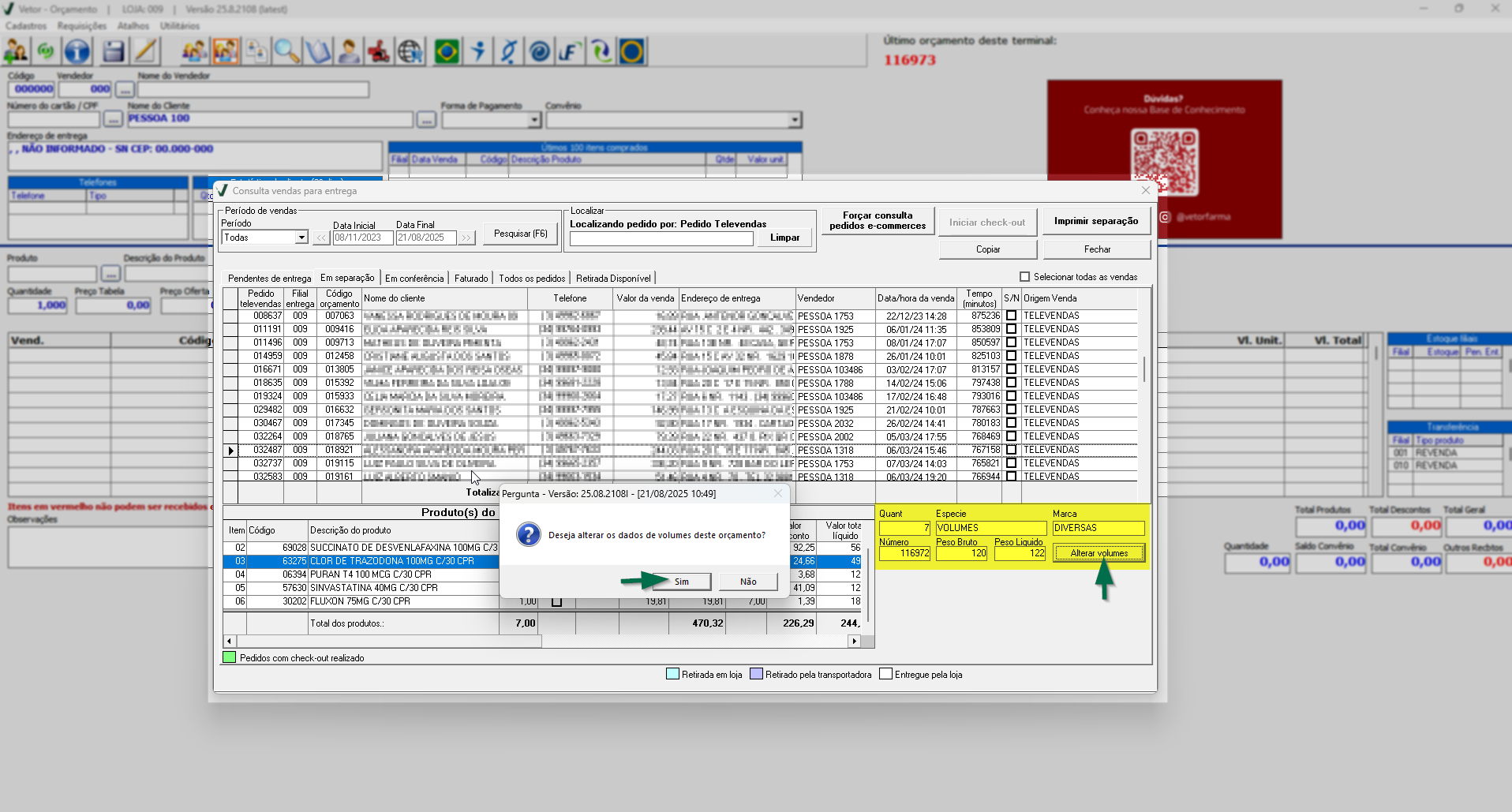Open the 'Todos os pedidos' tab

click(x=532, y=279)
